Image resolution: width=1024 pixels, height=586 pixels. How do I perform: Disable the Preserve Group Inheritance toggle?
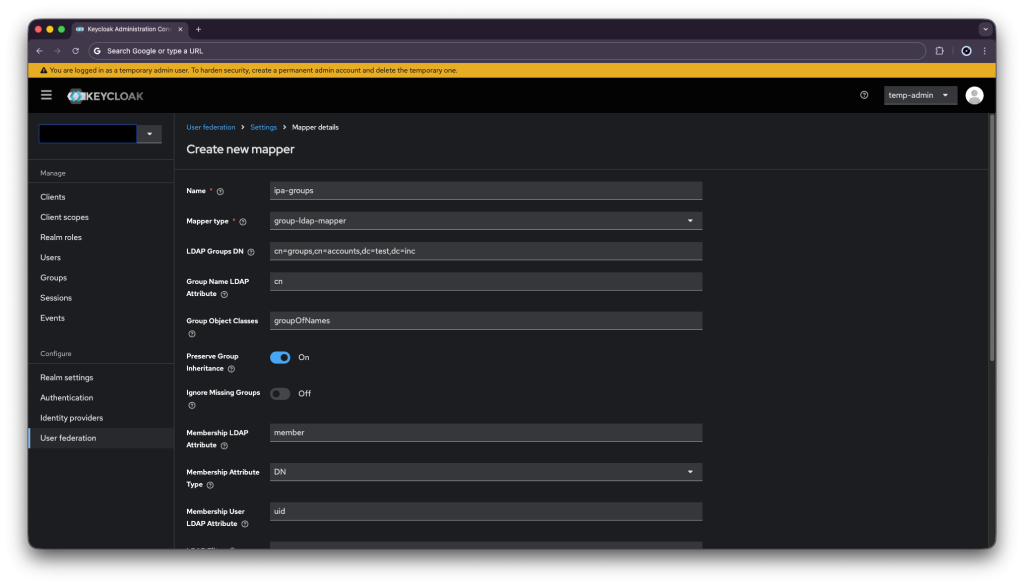[280, 357]
